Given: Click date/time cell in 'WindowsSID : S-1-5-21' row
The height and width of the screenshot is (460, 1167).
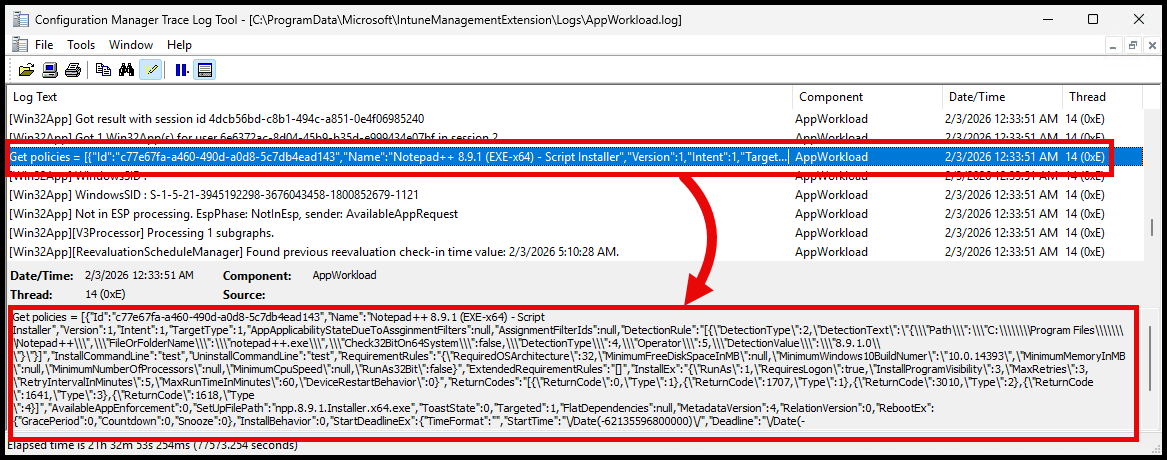Looking at the screenshot, I should [x=1001, y=195].
